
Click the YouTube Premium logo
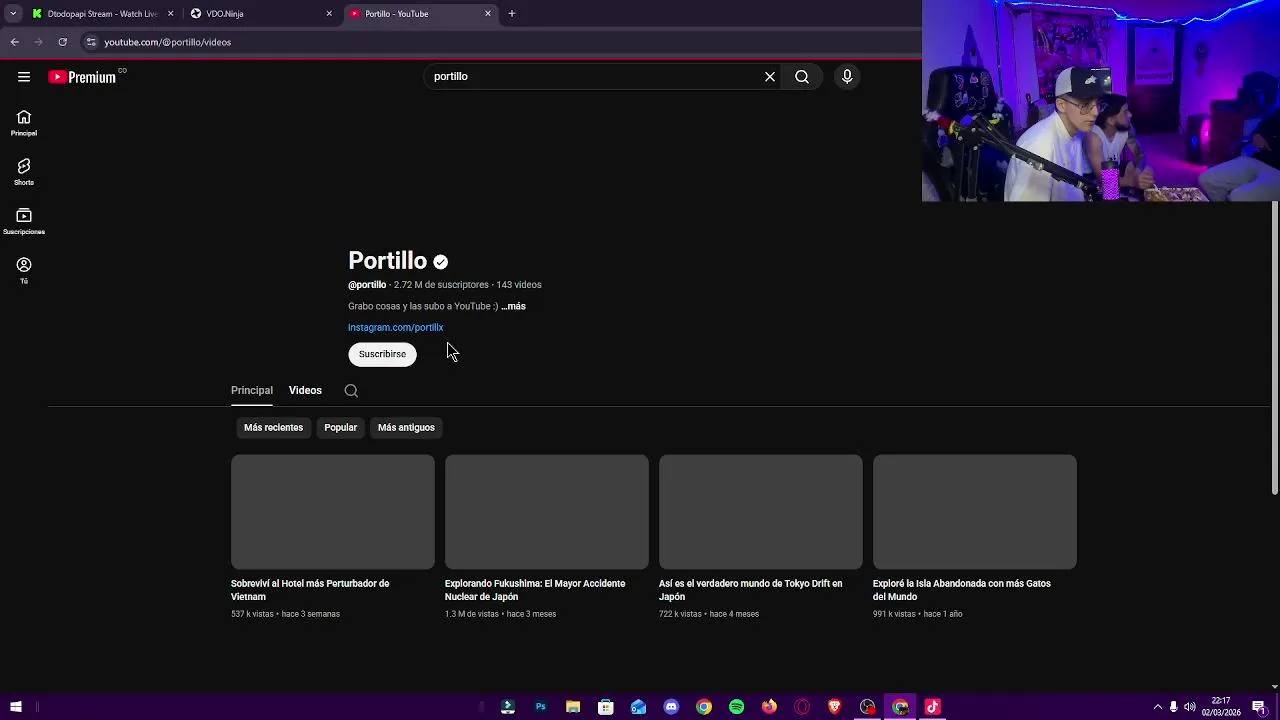pos(82,77)
